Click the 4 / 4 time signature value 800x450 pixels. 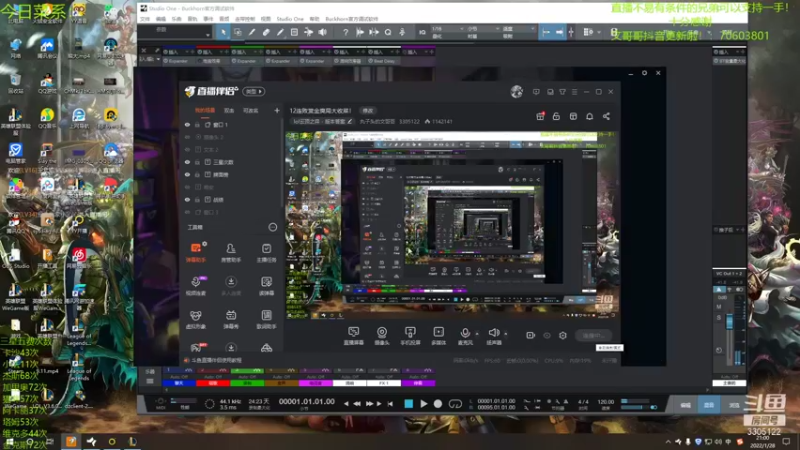point(583,402)
